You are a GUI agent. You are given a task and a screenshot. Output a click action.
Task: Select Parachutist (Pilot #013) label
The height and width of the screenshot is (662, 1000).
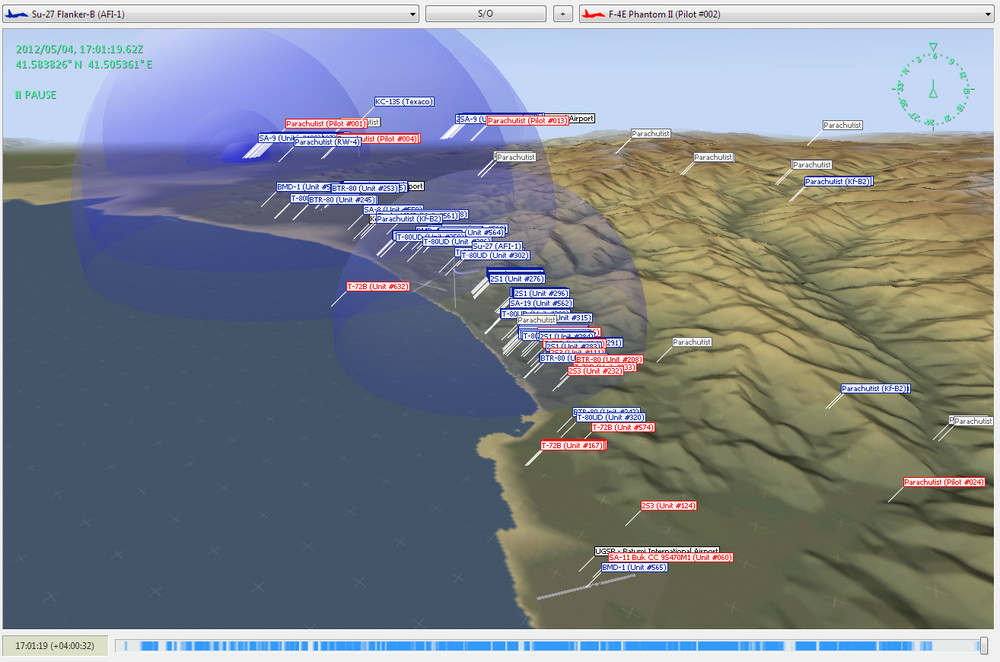[527, 121]
